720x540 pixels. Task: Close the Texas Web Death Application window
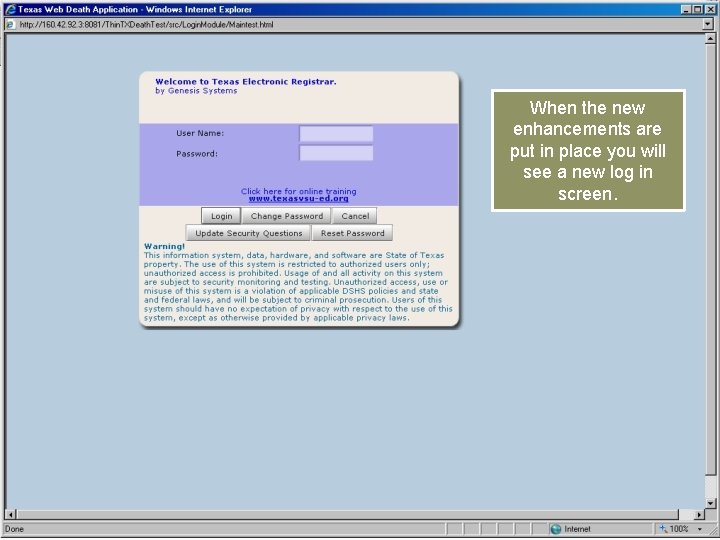tap(710, 9)
